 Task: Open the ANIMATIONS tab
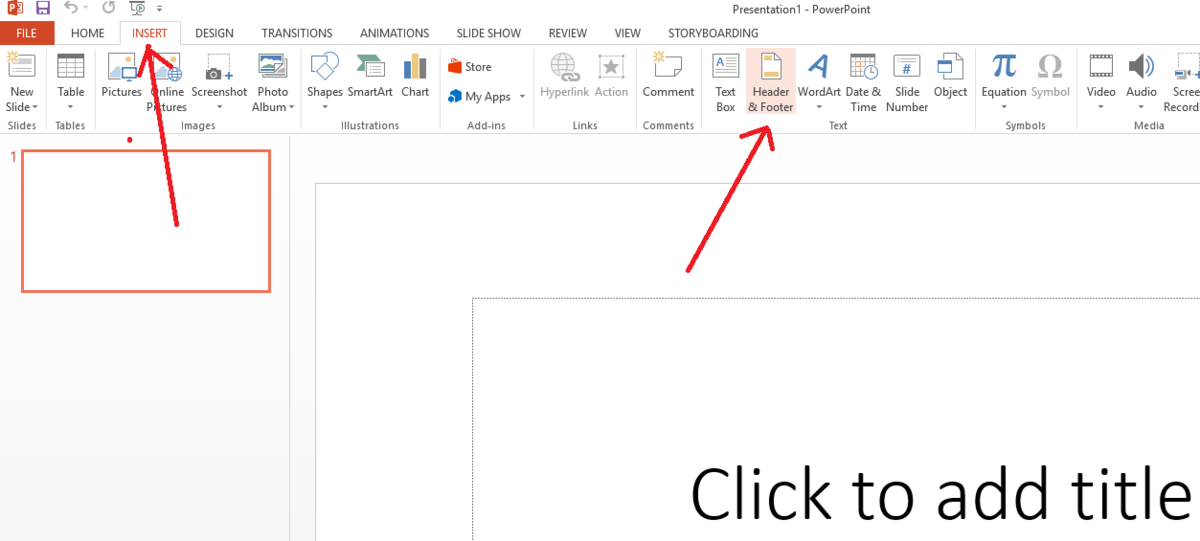[x=394, y=33]
